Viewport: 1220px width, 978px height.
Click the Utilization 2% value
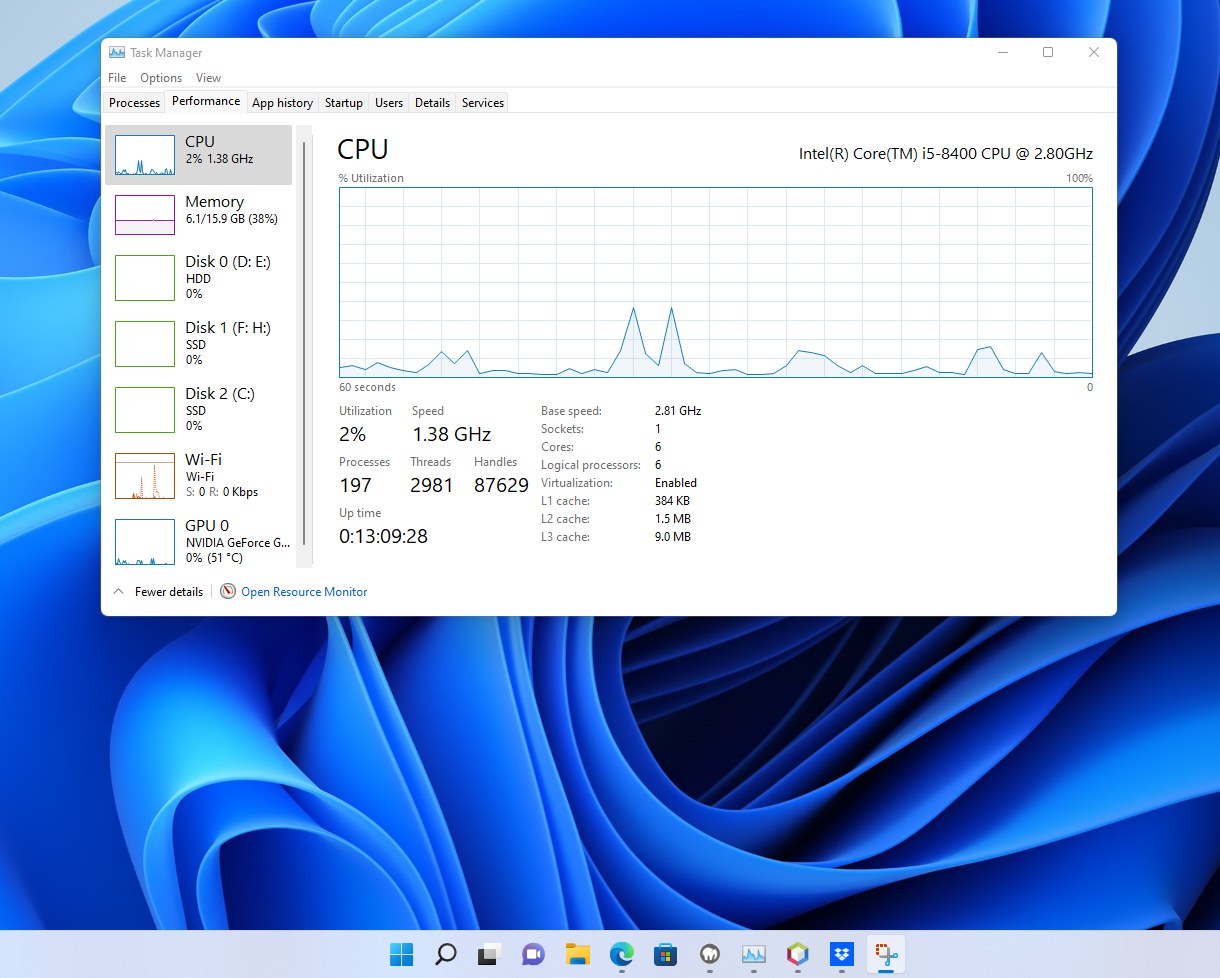pos(353,434)
